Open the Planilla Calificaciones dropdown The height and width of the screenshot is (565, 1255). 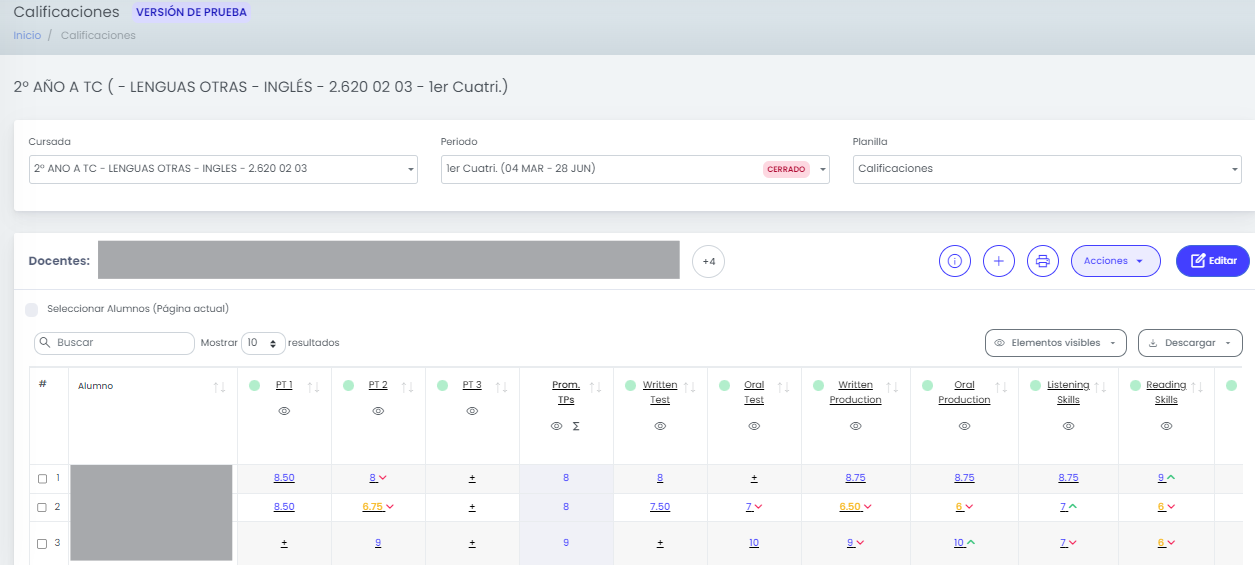point(1047,169)
